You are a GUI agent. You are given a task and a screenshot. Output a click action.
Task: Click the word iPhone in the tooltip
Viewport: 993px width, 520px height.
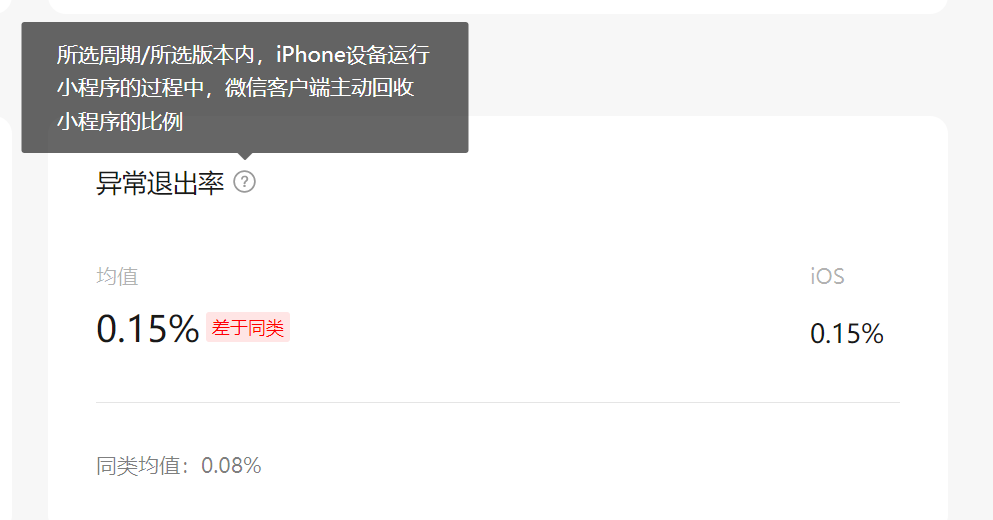(311, 54)
